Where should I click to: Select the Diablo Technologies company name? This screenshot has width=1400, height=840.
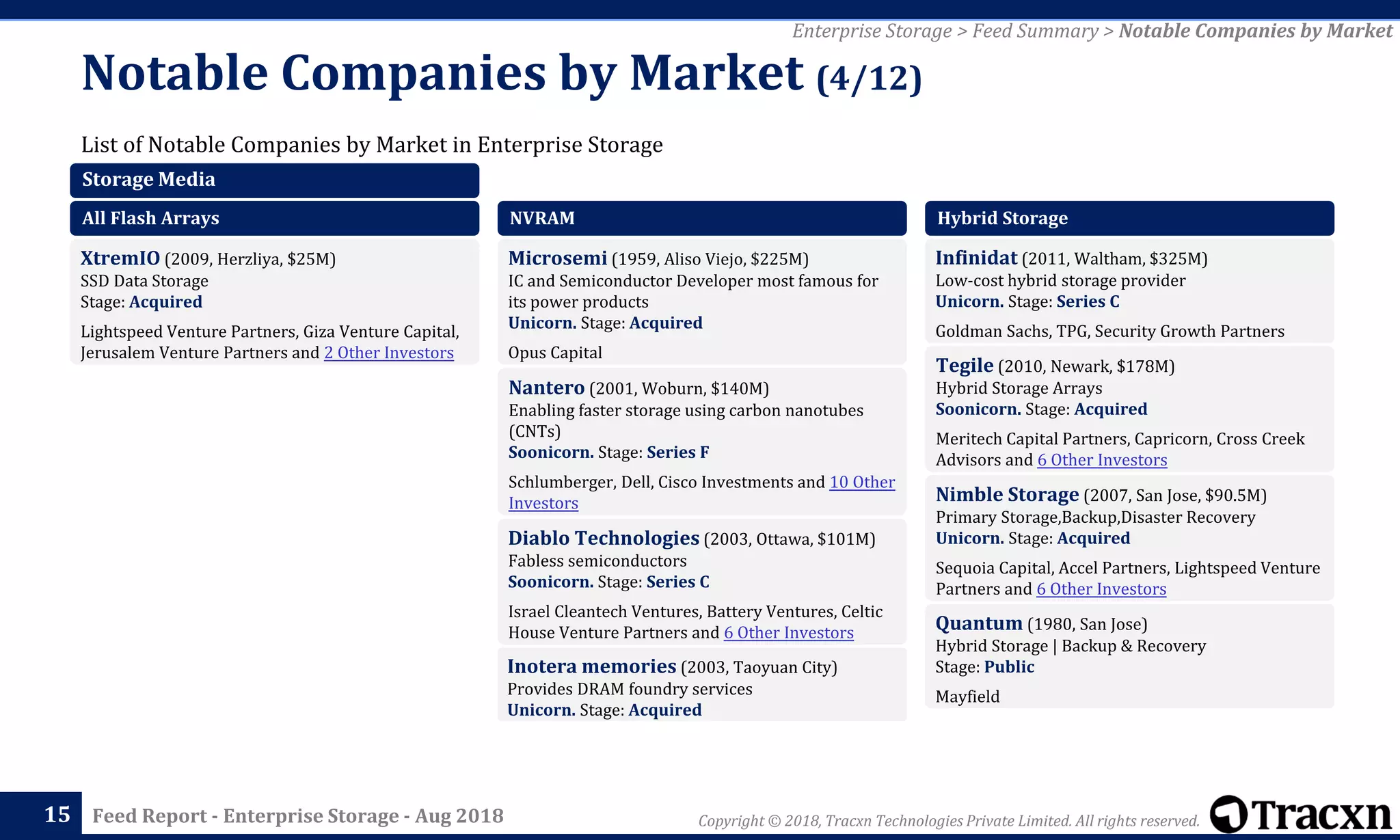(604, 538)
